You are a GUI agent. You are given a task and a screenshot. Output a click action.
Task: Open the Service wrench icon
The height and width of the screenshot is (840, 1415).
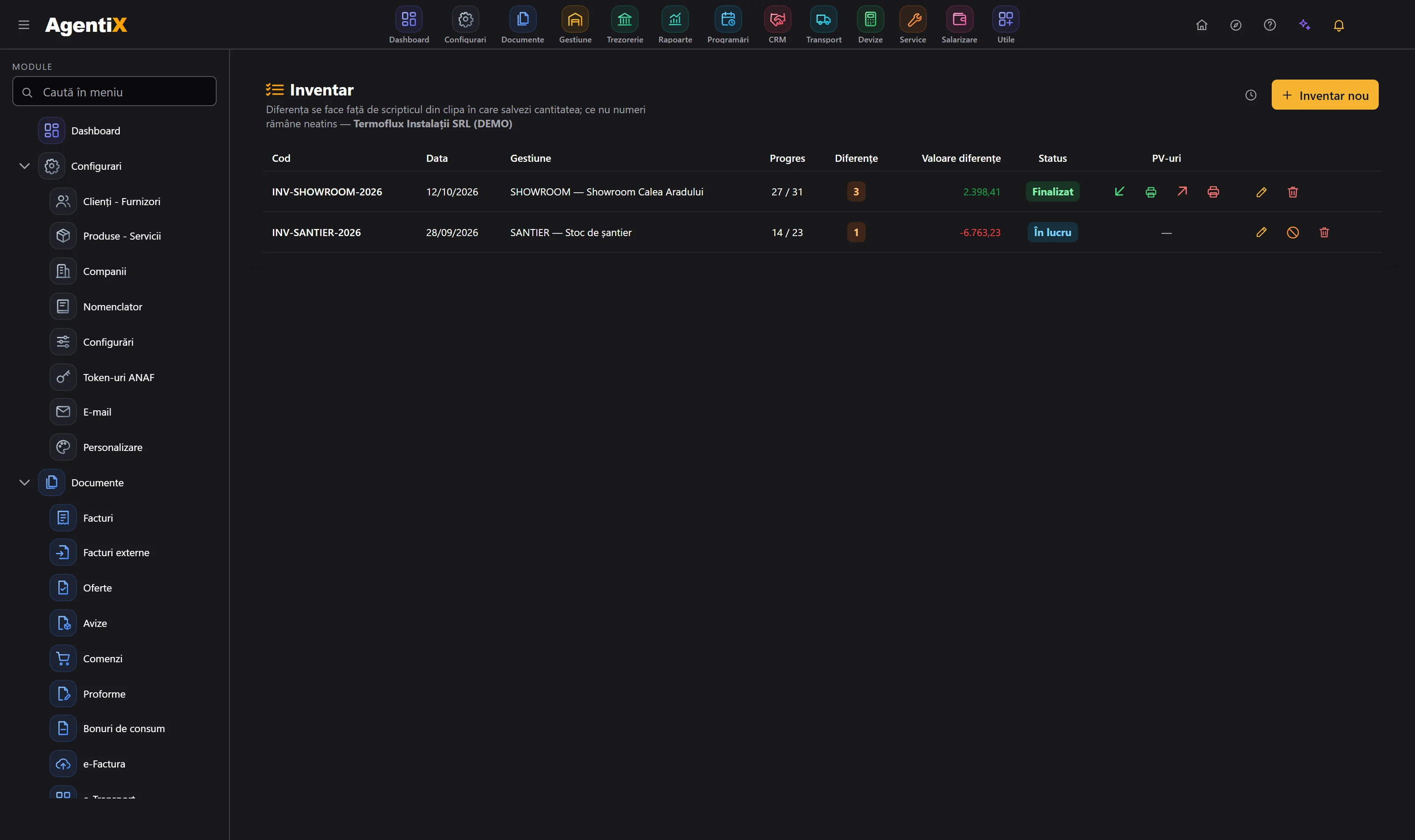coord(912,19)
